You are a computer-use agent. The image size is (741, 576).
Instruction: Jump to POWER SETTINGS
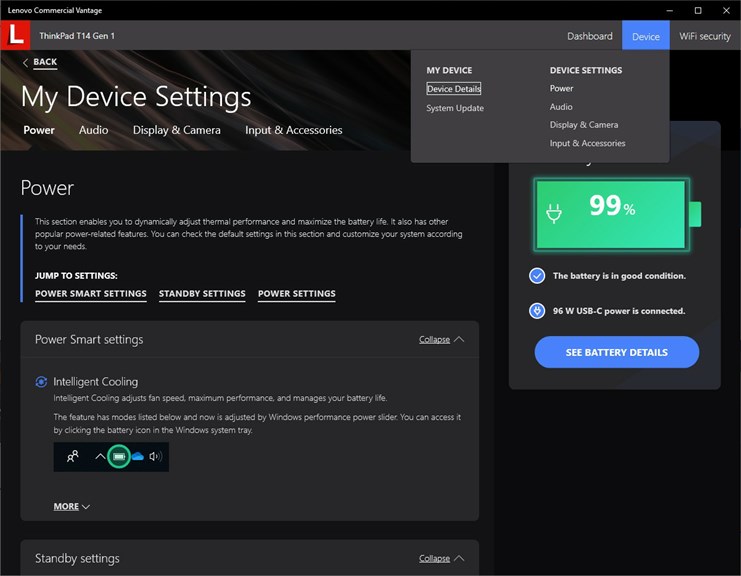coord(296,294)
